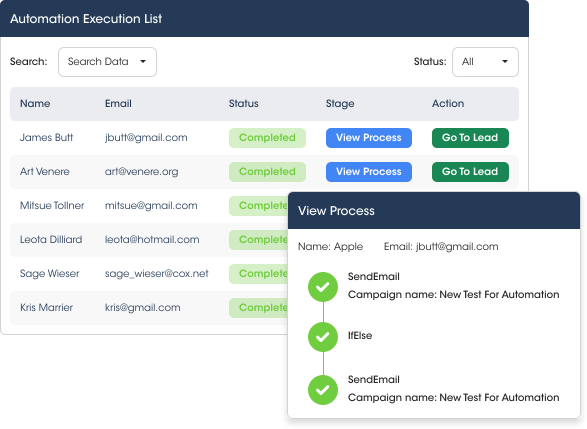
Task: Go To Lead for James Butt
Action: tap(470, 138)
